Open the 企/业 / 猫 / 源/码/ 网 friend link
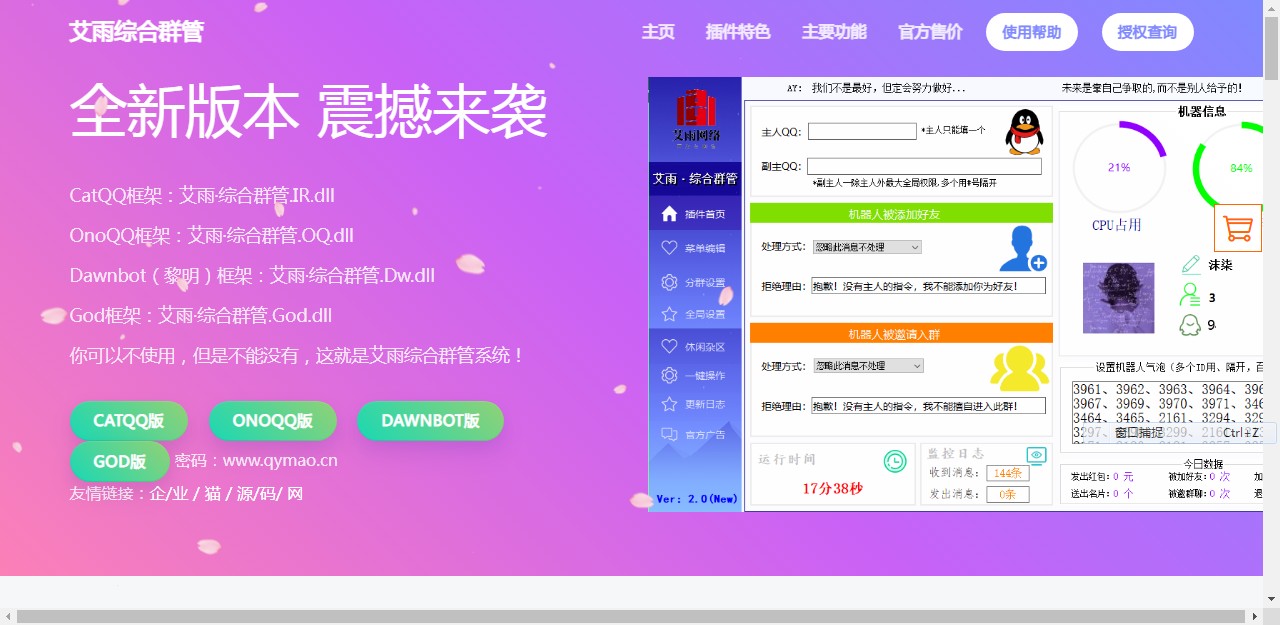 [x=226, y=494]
